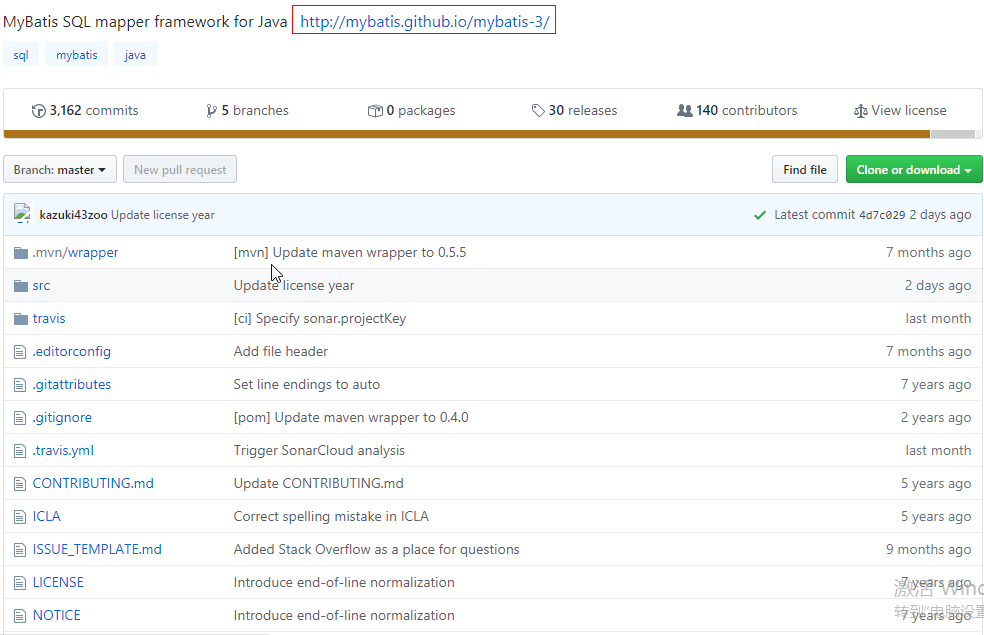984x635 pixels.
Task: Click the packages box icon
Action: coord(375,111)
